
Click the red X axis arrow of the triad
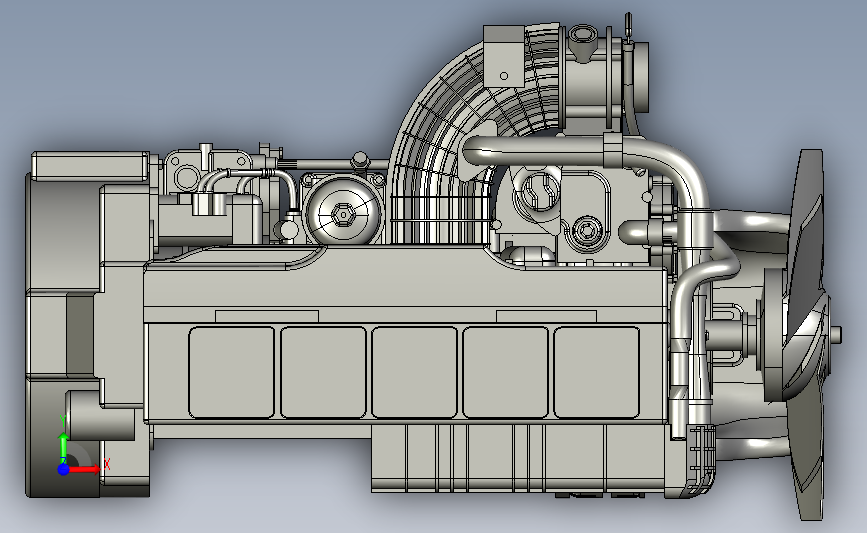(84, 469)
